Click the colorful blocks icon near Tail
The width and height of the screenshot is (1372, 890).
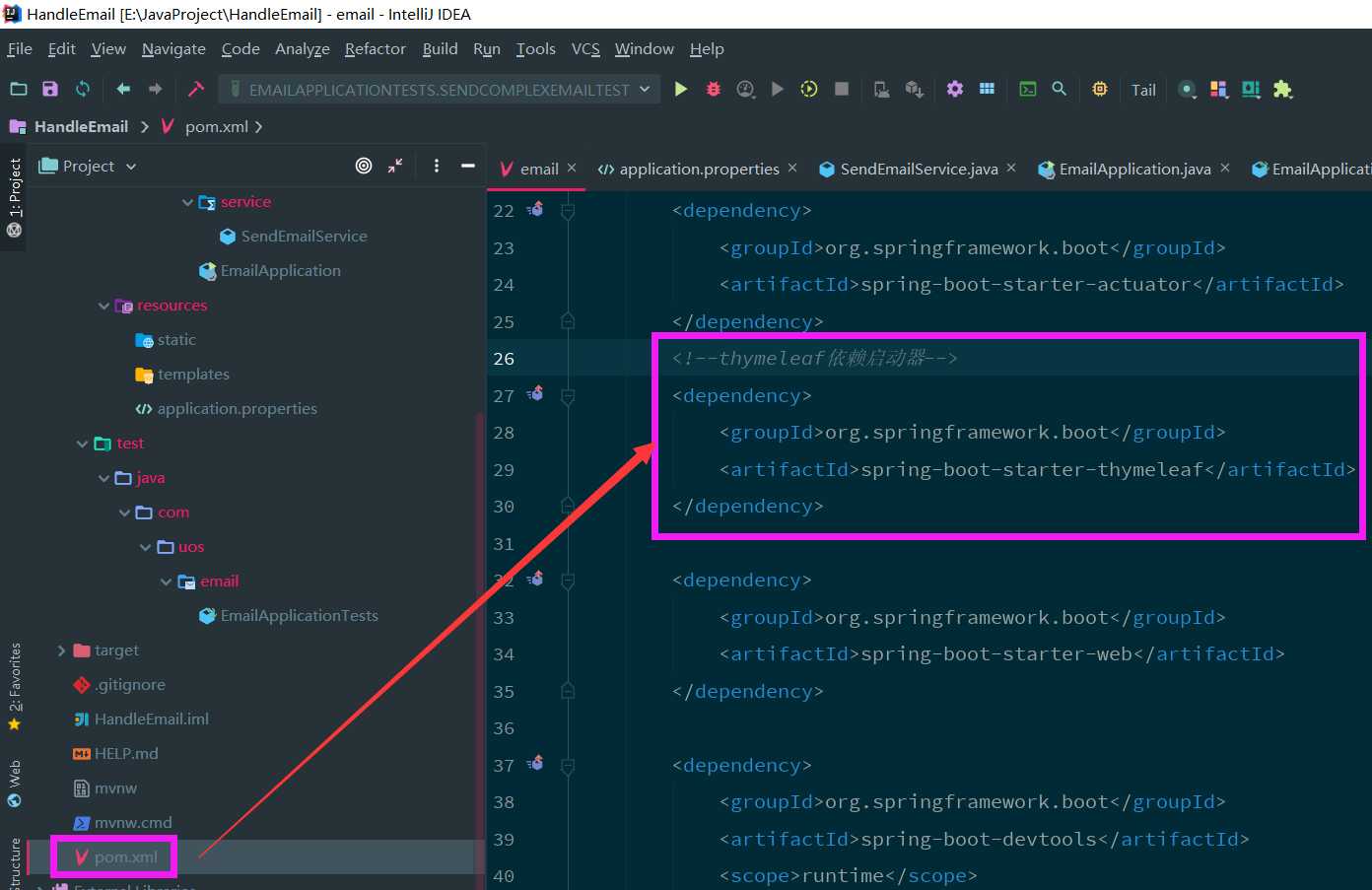[1219, 89]
